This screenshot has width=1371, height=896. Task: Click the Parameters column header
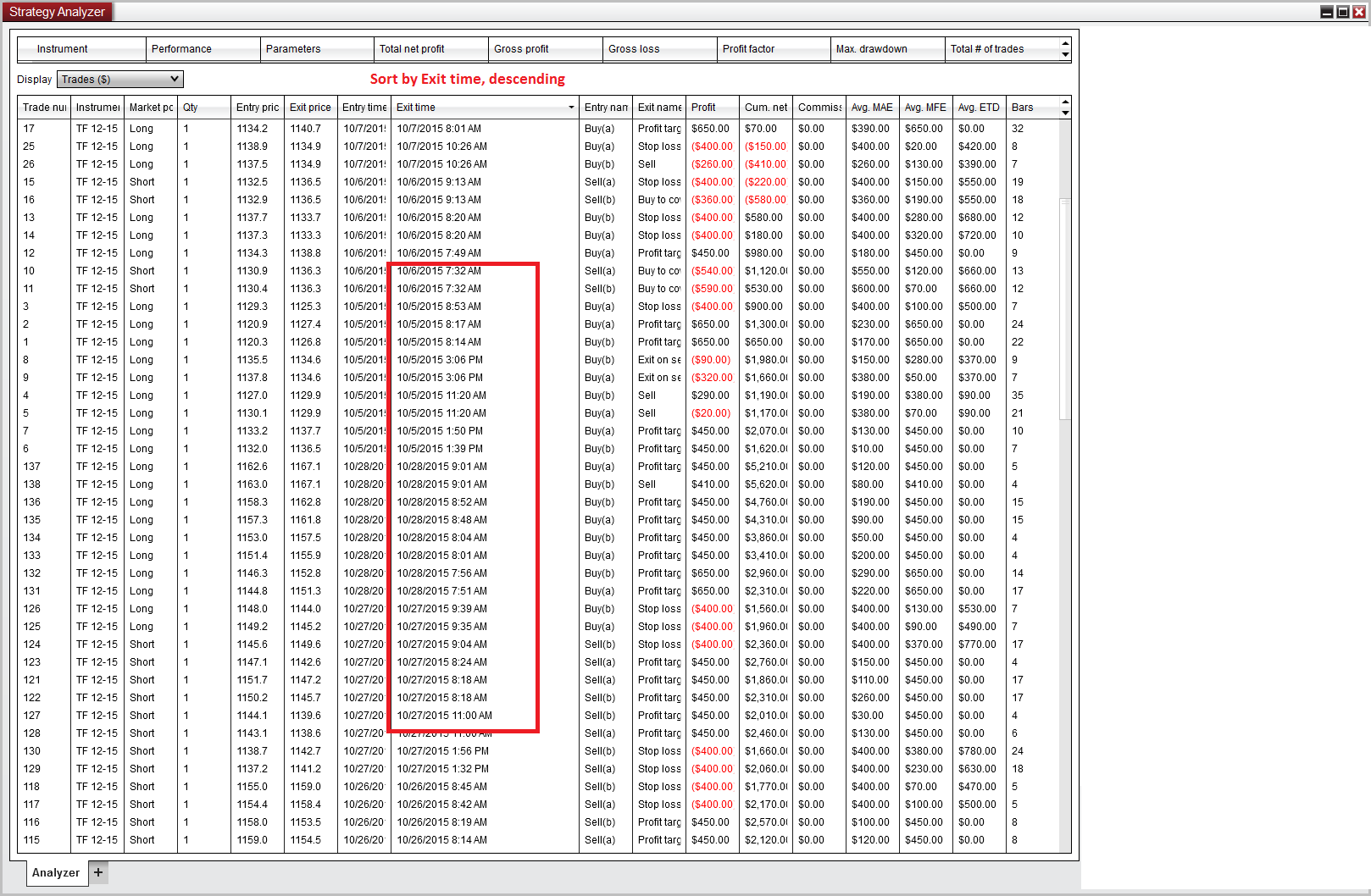coord(317,49)
